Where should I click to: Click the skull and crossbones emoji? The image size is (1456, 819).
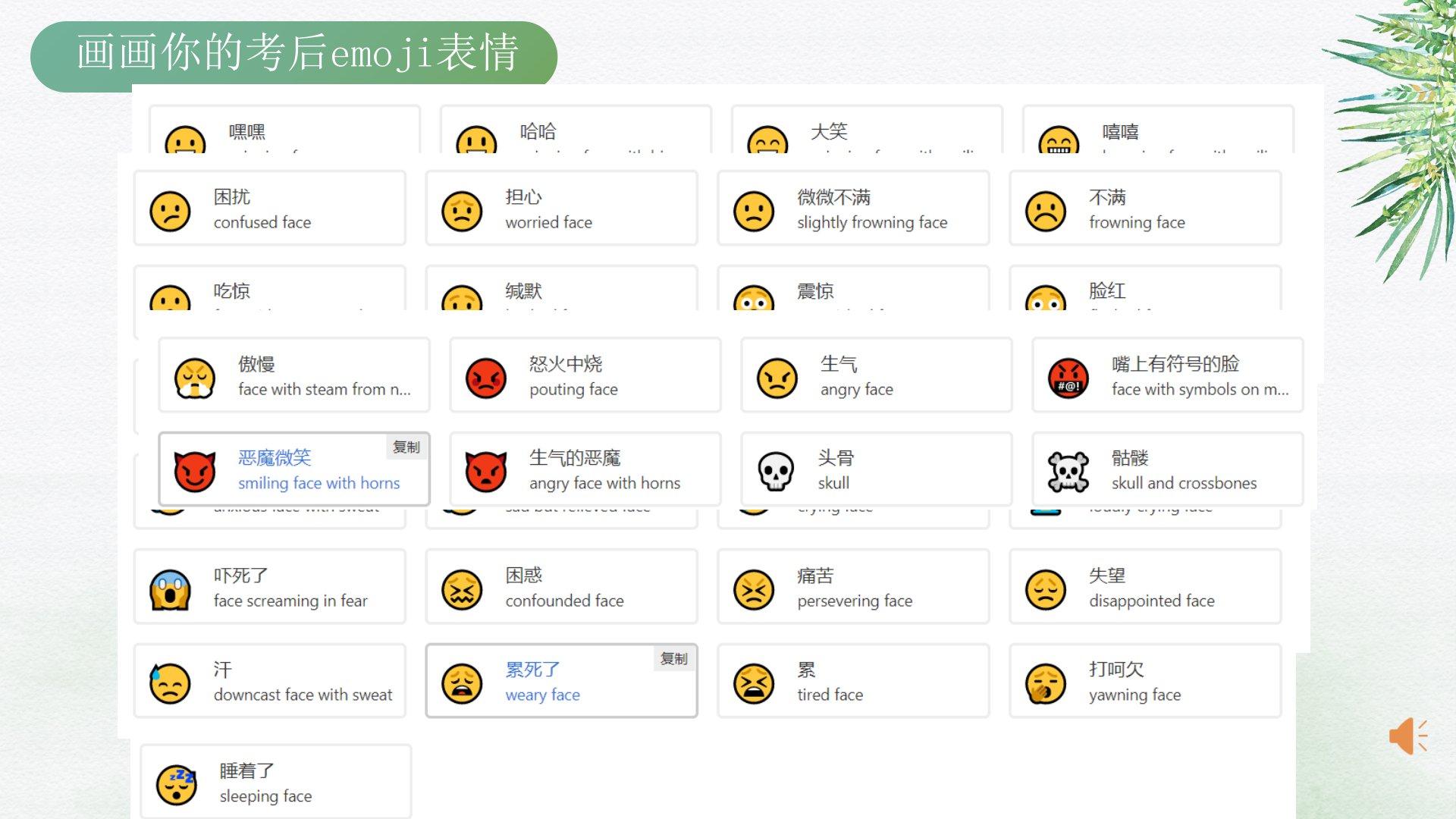1067,471
